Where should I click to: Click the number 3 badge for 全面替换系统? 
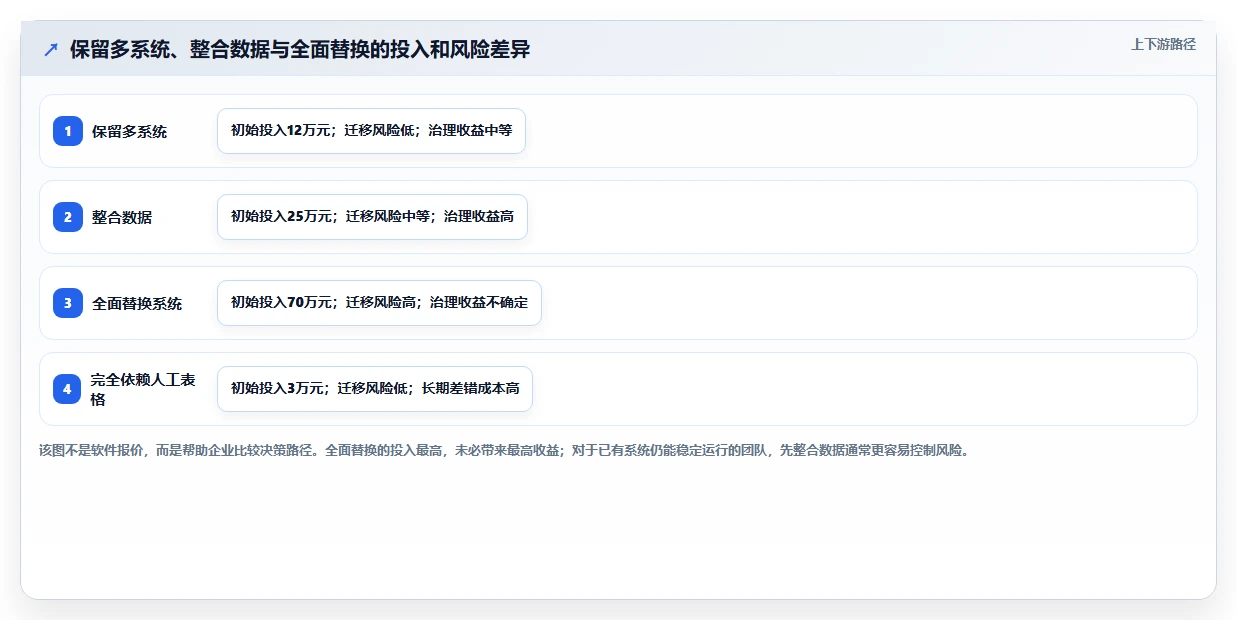(x=68, y=303)
